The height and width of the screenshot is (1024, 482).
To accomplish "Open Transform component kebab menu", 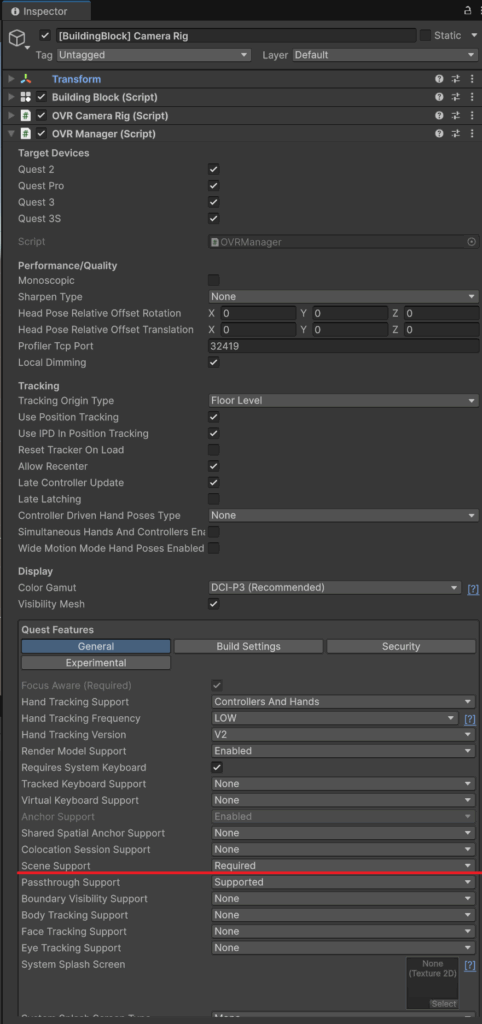I will click(x=472, y=79).
